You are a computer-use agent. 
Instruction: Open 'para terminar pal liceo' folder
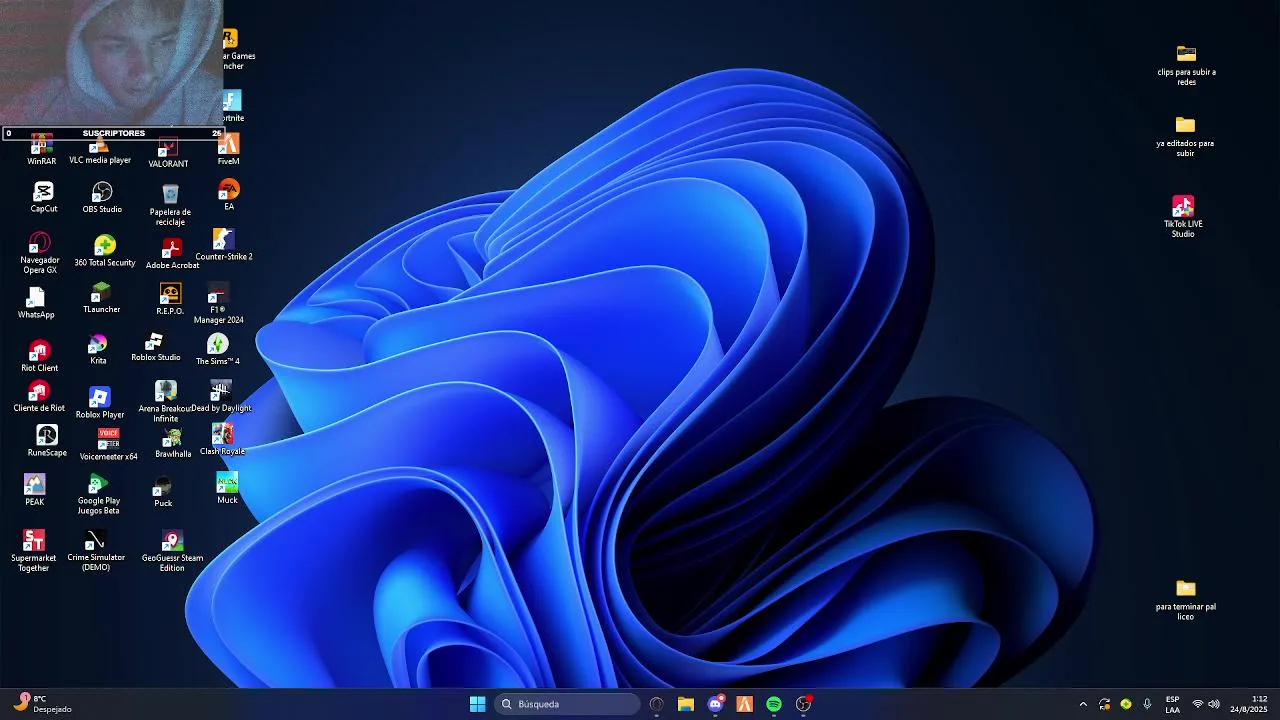click(x=1186, y=600)
